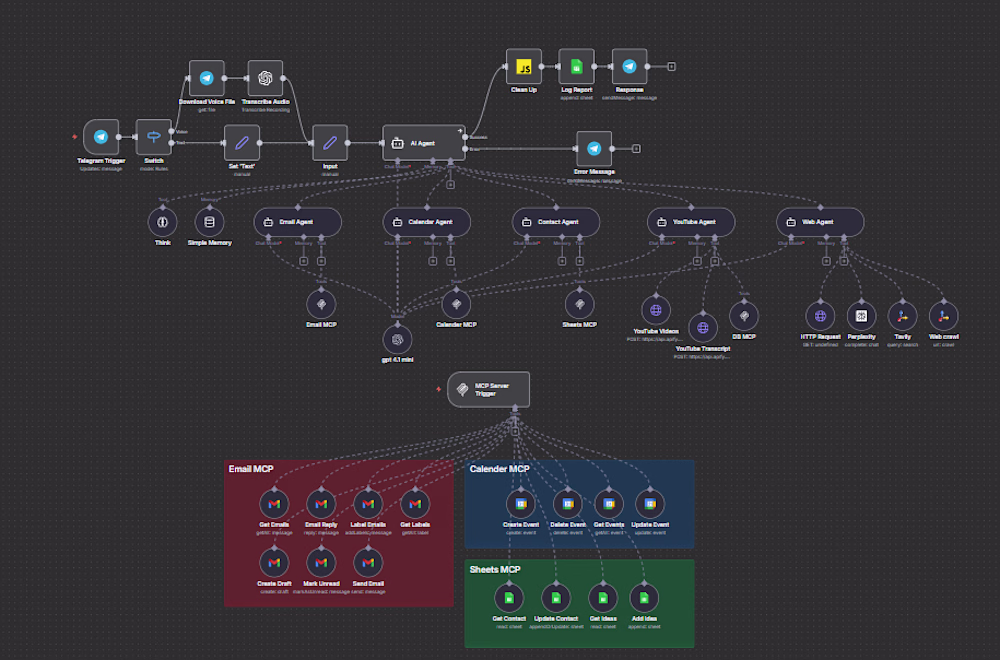Select the Create Event calendar node
The image size is (1000, 660).
[521, 504]
